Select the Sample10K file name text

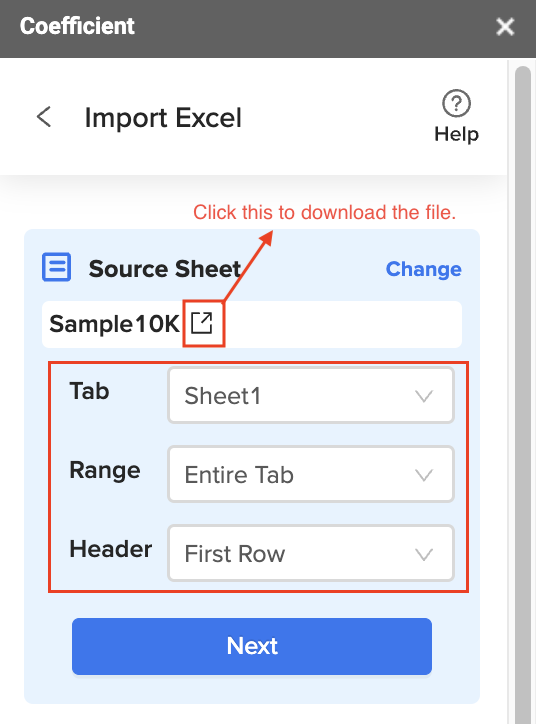[114, 324]
